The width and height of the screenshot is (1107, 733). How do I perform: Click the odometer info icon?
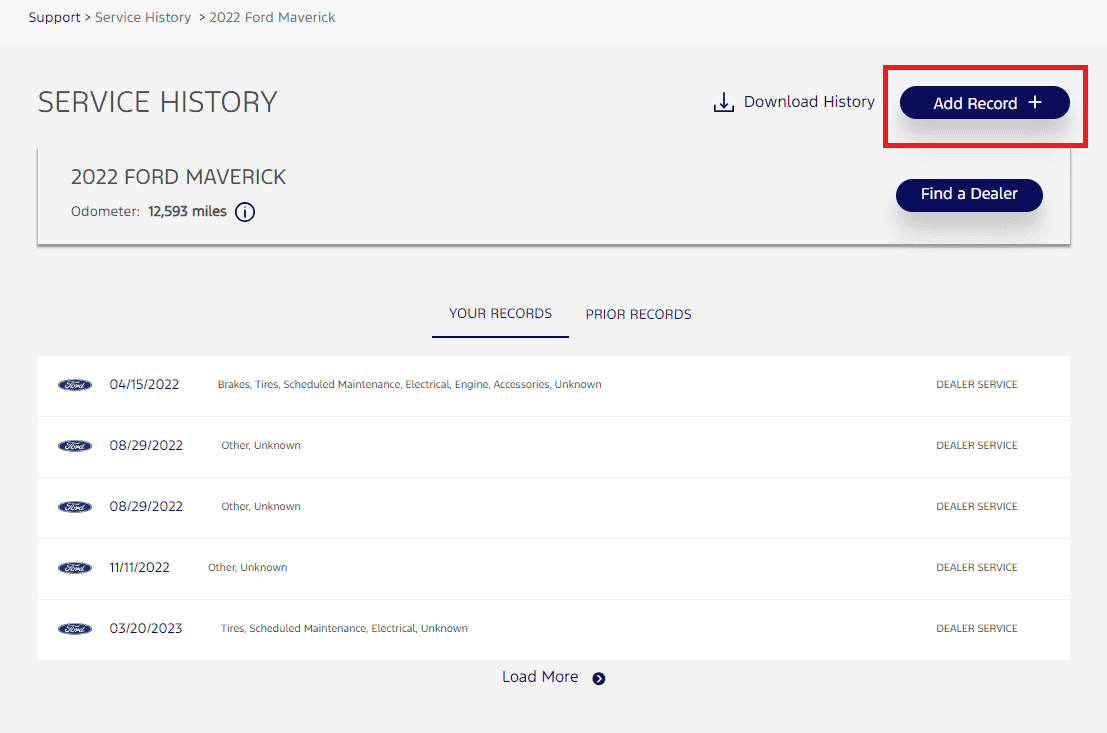(245, 212)
